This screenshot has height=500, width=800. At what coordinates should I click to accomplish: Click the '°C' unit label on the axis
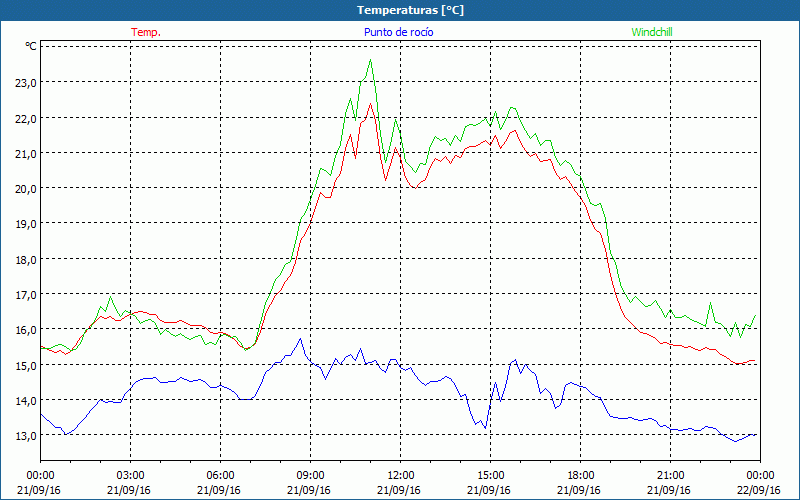point(31,46)
